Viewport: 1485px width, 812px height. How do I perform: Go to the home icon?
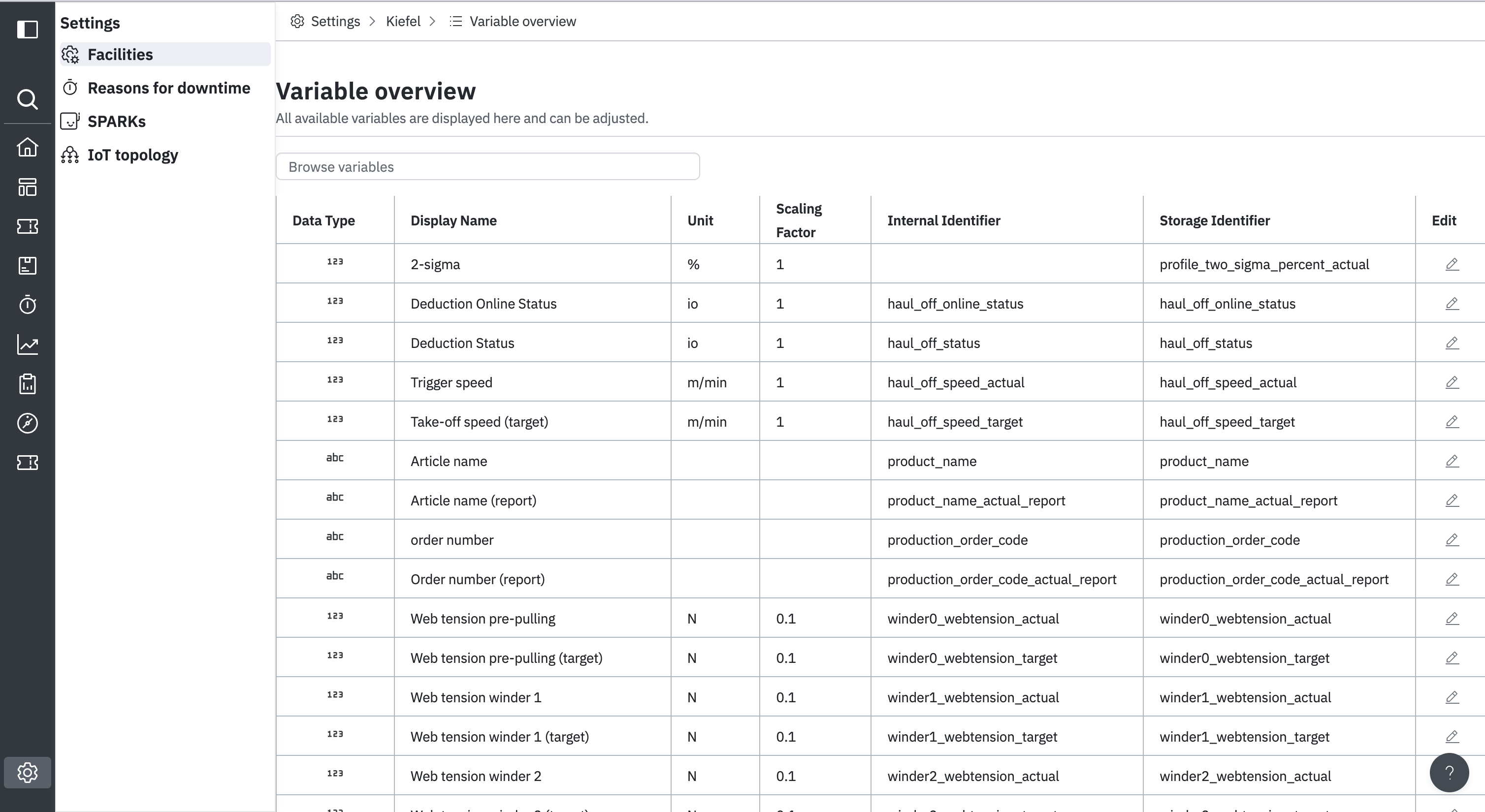coord(27,147)
